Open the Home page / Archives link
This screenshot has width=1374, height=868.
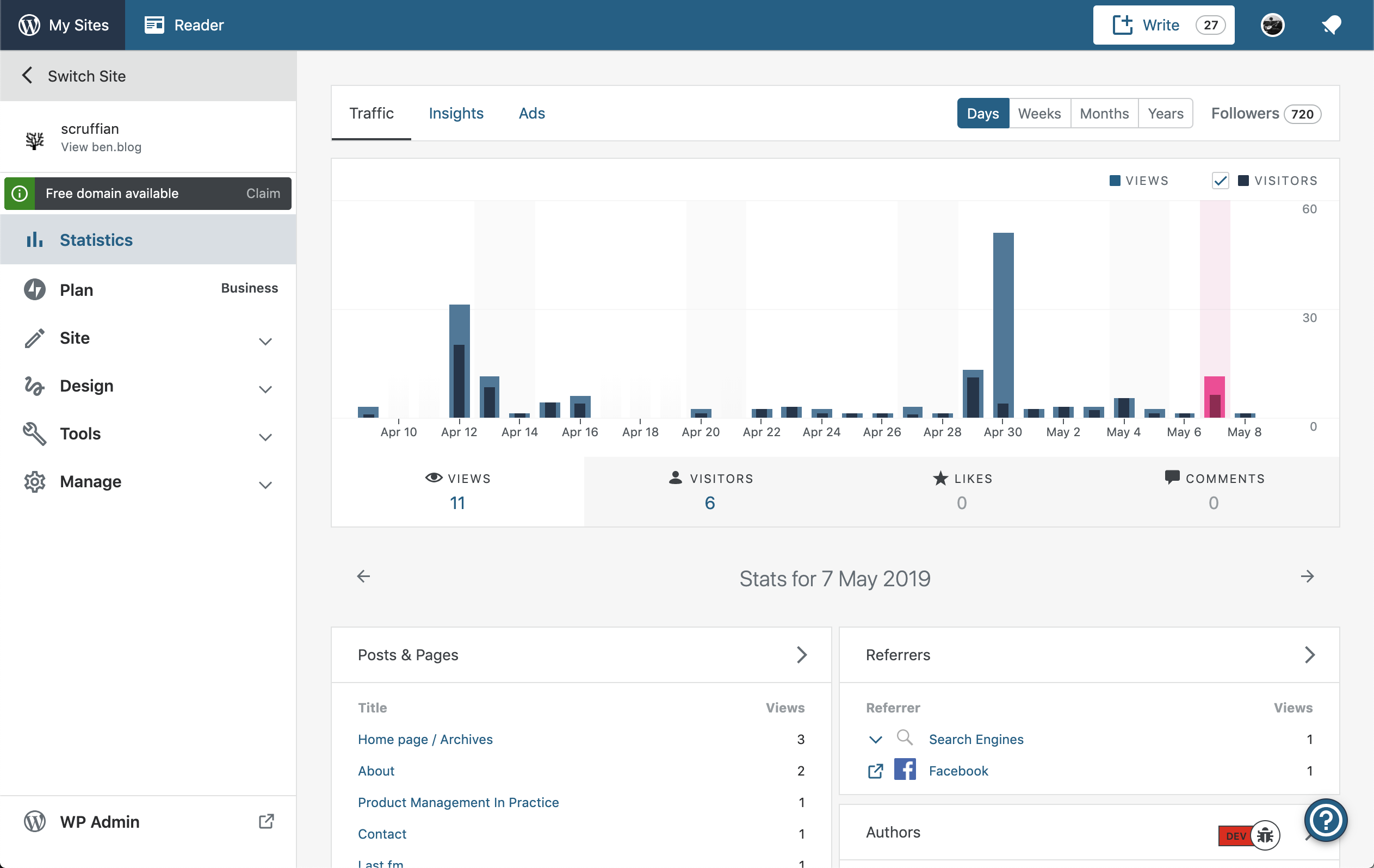pyautogui.click(x=425, y=739)
